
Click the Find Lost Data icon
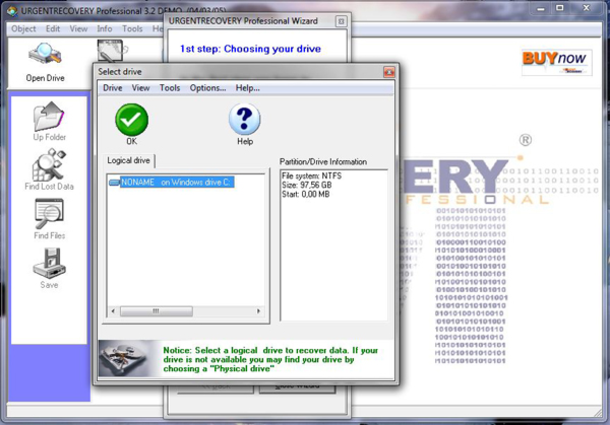(x=49, y=165)
